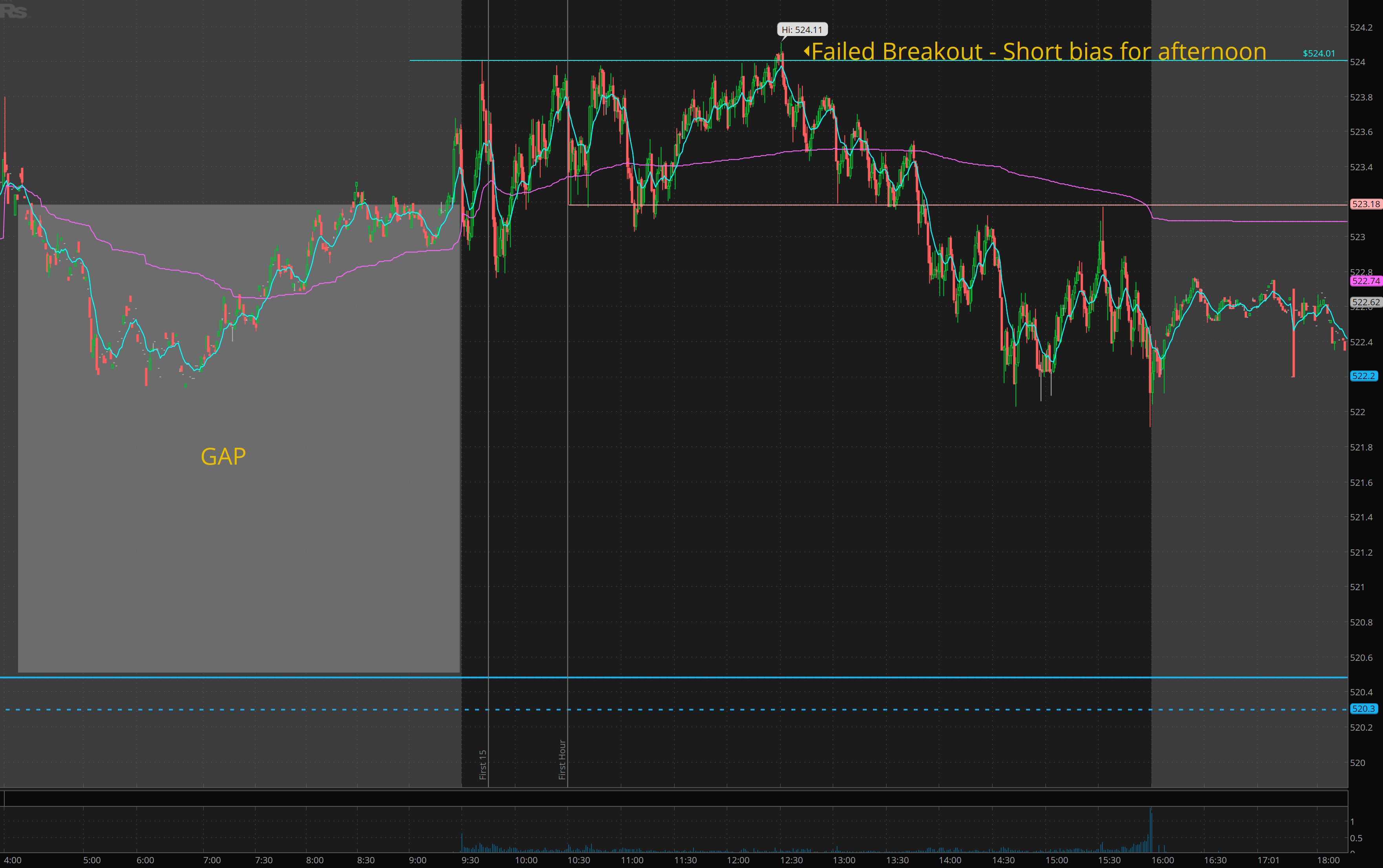Click the 'First 15' vertical line label
Image resolution: width=1383 pixels, height=868 pixels.
click(x=483, y=764)
